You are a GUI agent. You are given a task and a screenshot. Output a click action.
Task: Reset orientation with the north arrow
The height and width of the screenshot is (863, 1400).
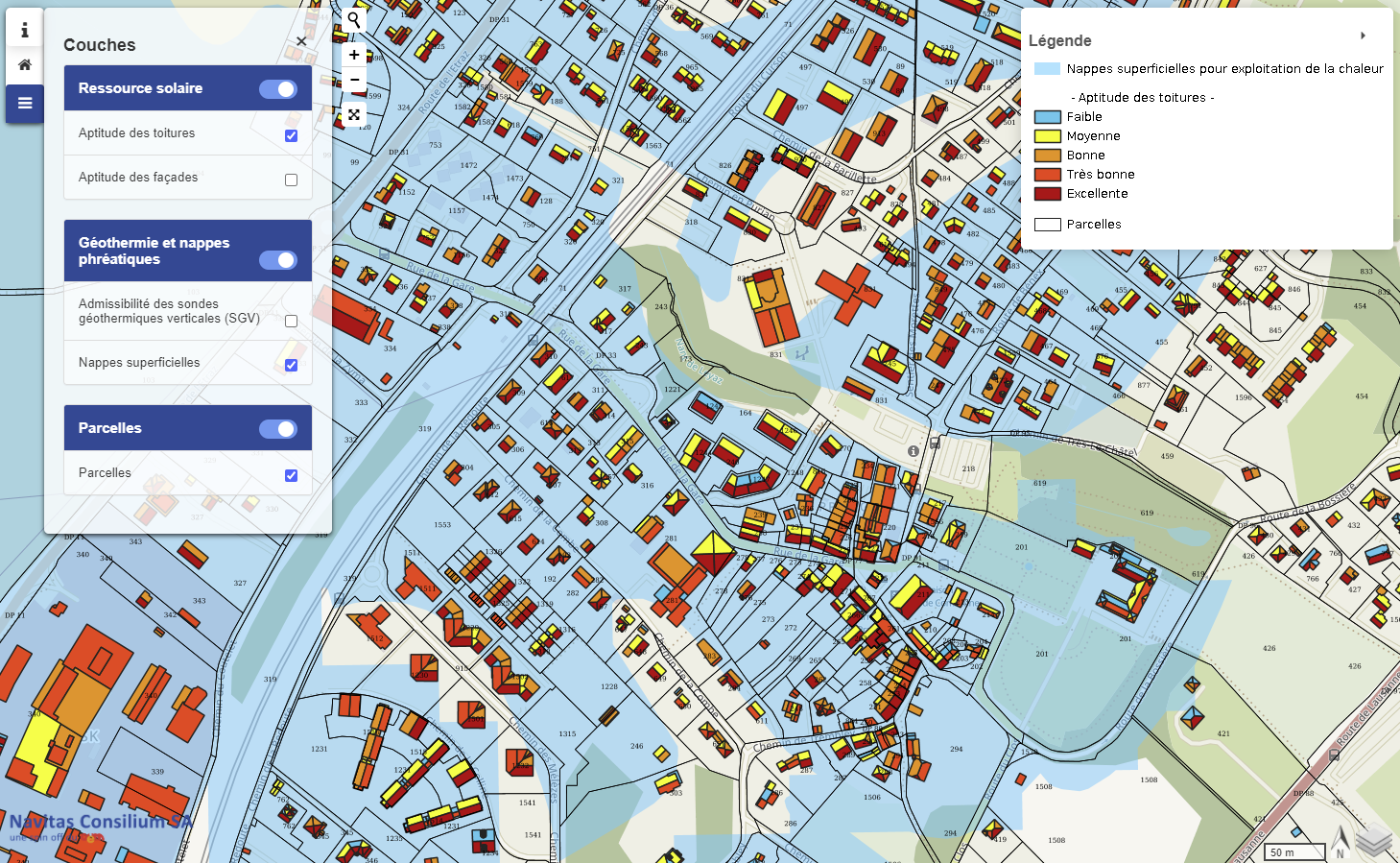tap(1341, 841)
